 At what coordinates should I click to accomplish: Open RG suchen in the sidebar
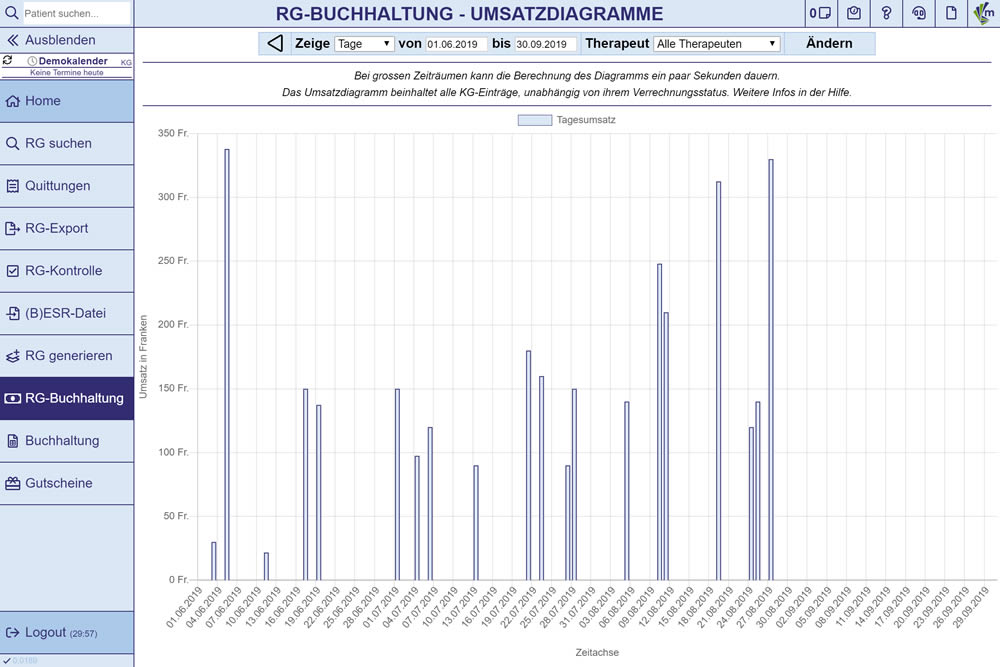pos(66,144)
